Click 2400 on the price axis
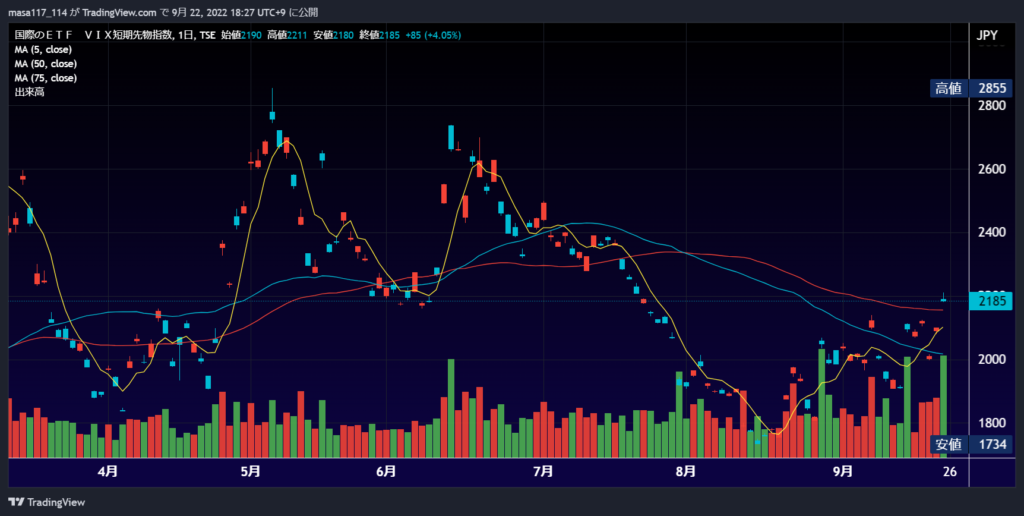The width and height of the screenshot is (1024, 516). pyautogui.click(x=991, y=233)
